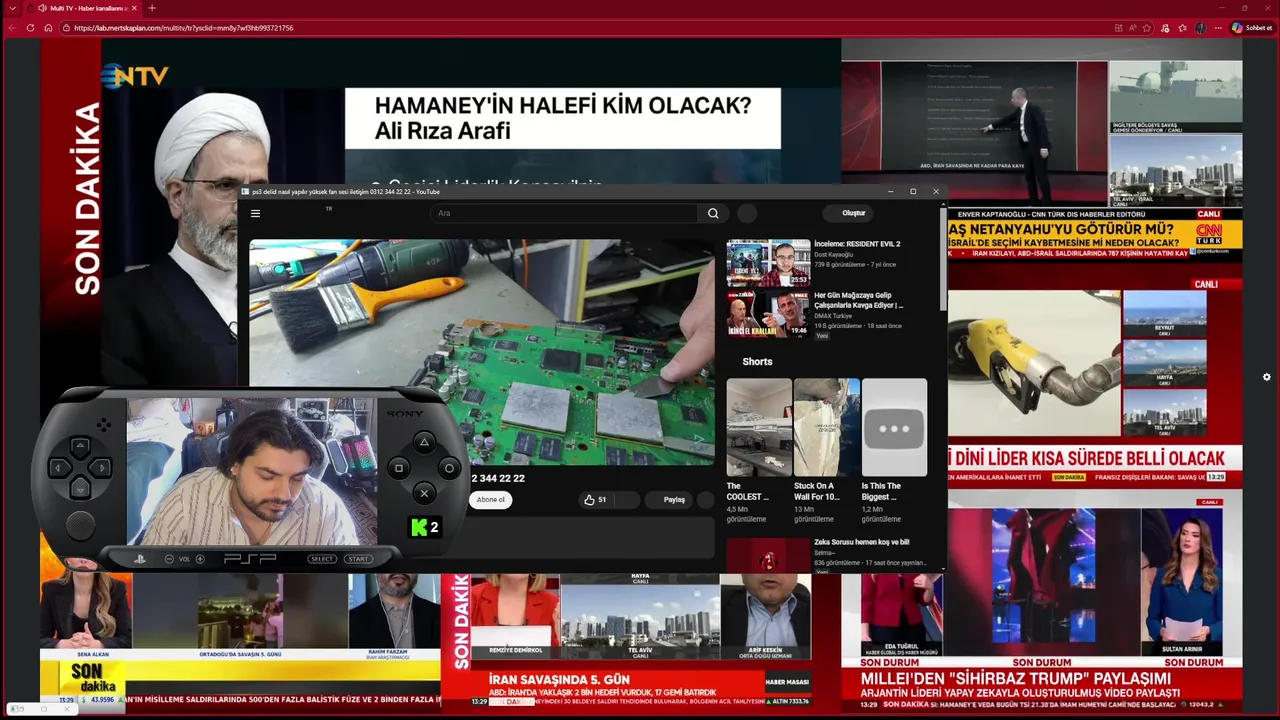
Task: Mute the Multi TV tab audio icon
Action: 42,8
